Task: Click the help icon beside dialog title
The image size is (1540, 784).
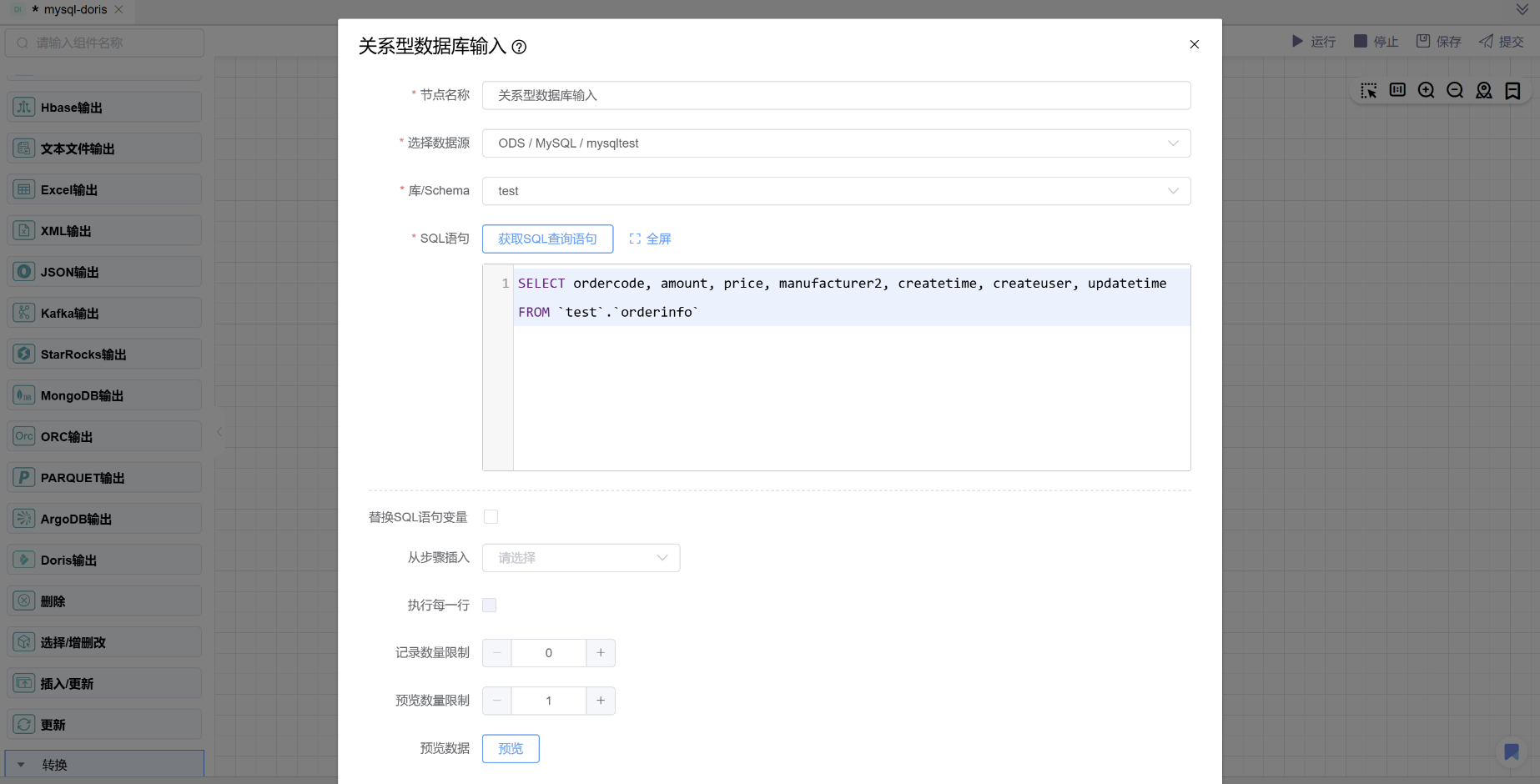Action: point(519,47)
